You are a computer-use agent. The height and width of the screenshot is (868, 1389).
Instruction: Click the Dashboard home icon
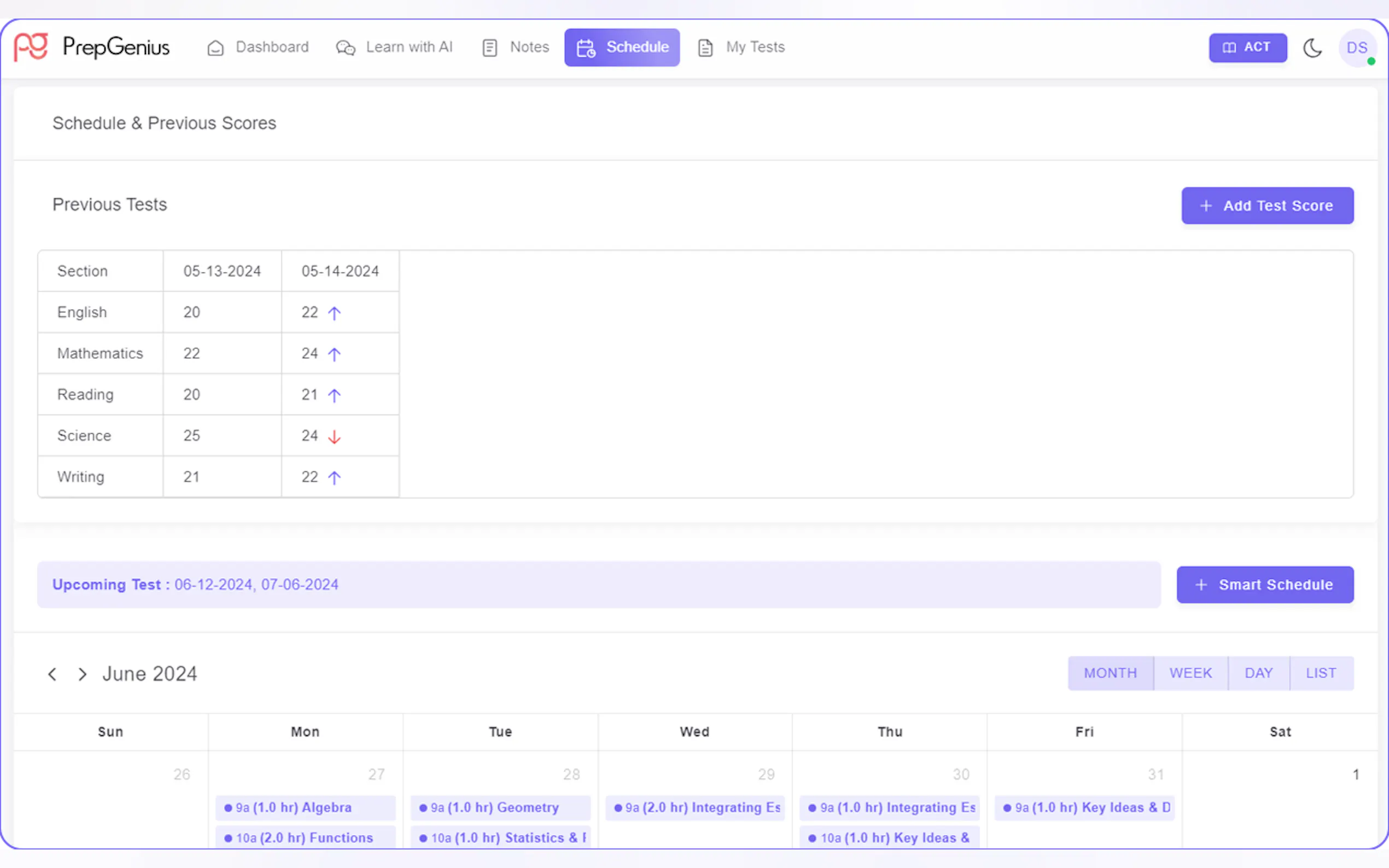click(215, 48)
